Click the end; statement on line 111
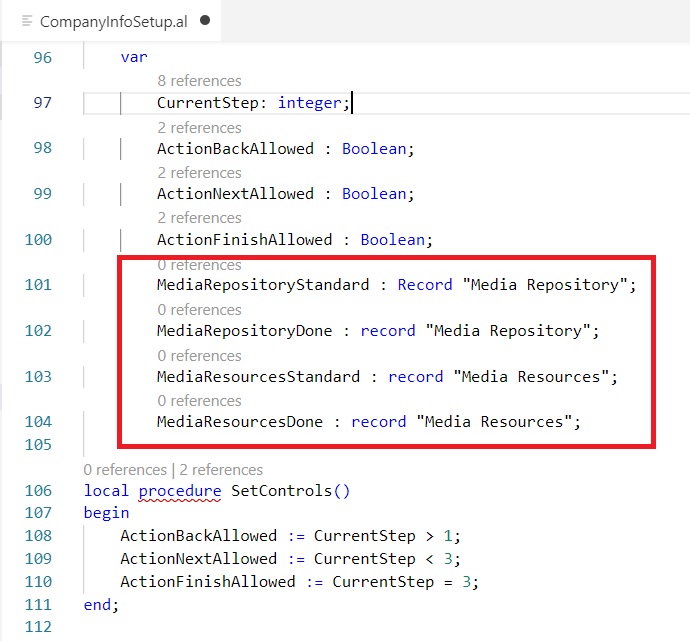This screenshot has height=641, width=690. pyautogui.click(x=101, y=604)
